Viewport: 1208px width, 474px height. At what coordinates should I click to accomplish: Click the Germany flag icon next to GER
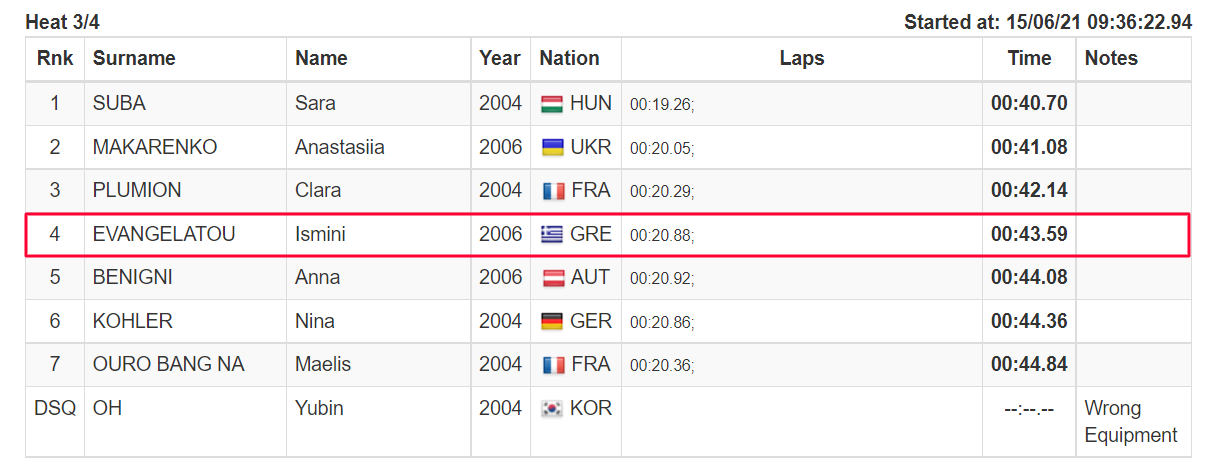[x=551, y=322]
